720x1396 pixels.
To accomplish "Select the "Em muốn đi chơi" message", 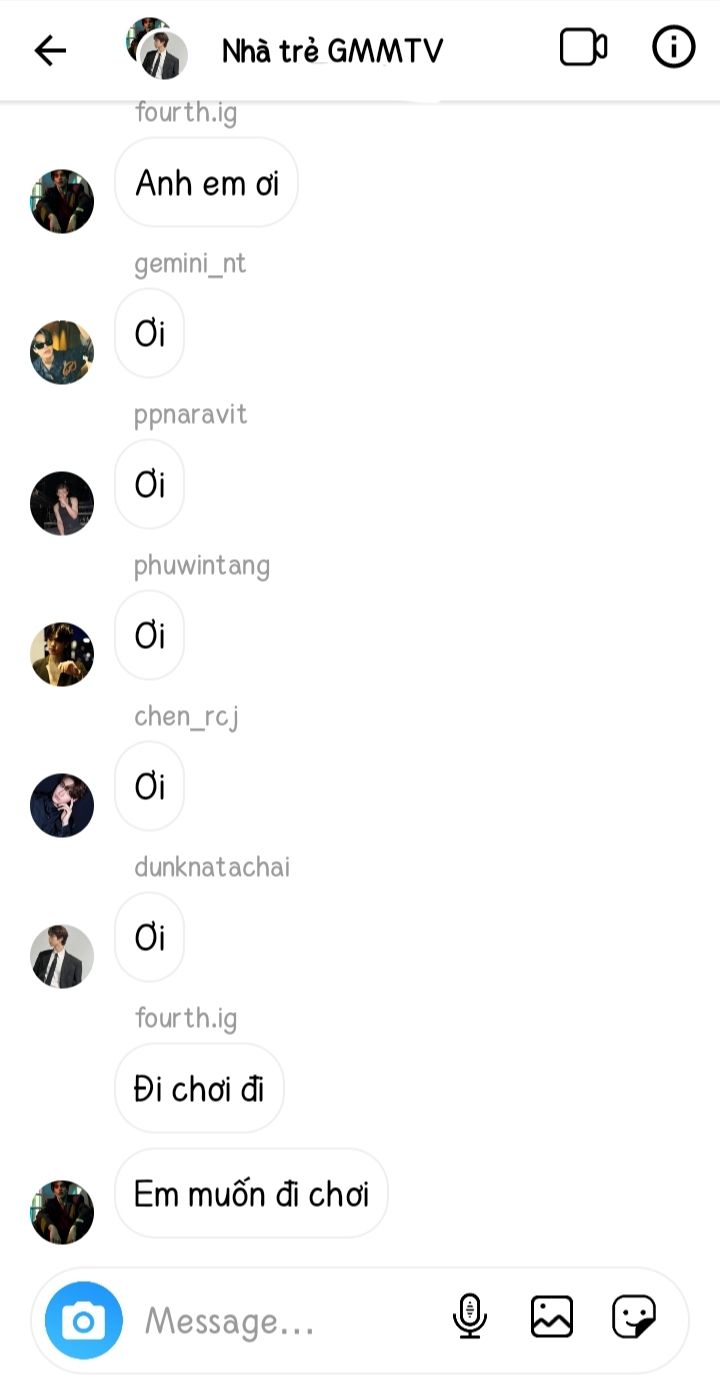I will click(252, 1193).
